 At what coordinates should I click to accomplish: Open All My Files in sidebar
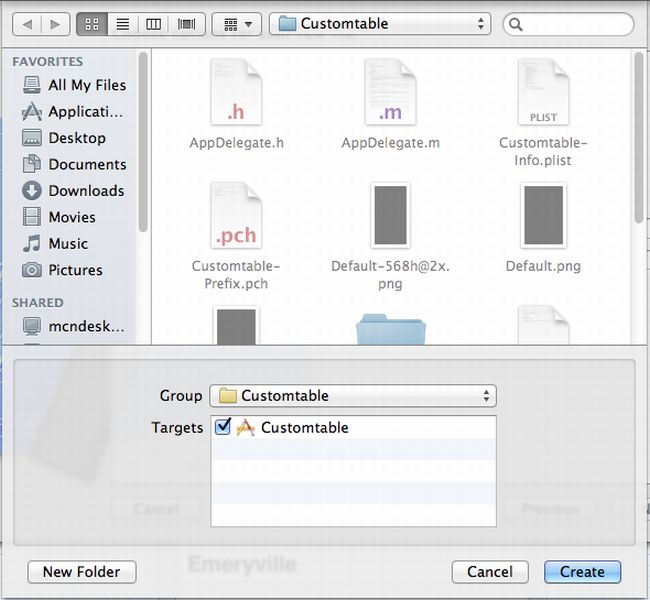coord(74,85)
